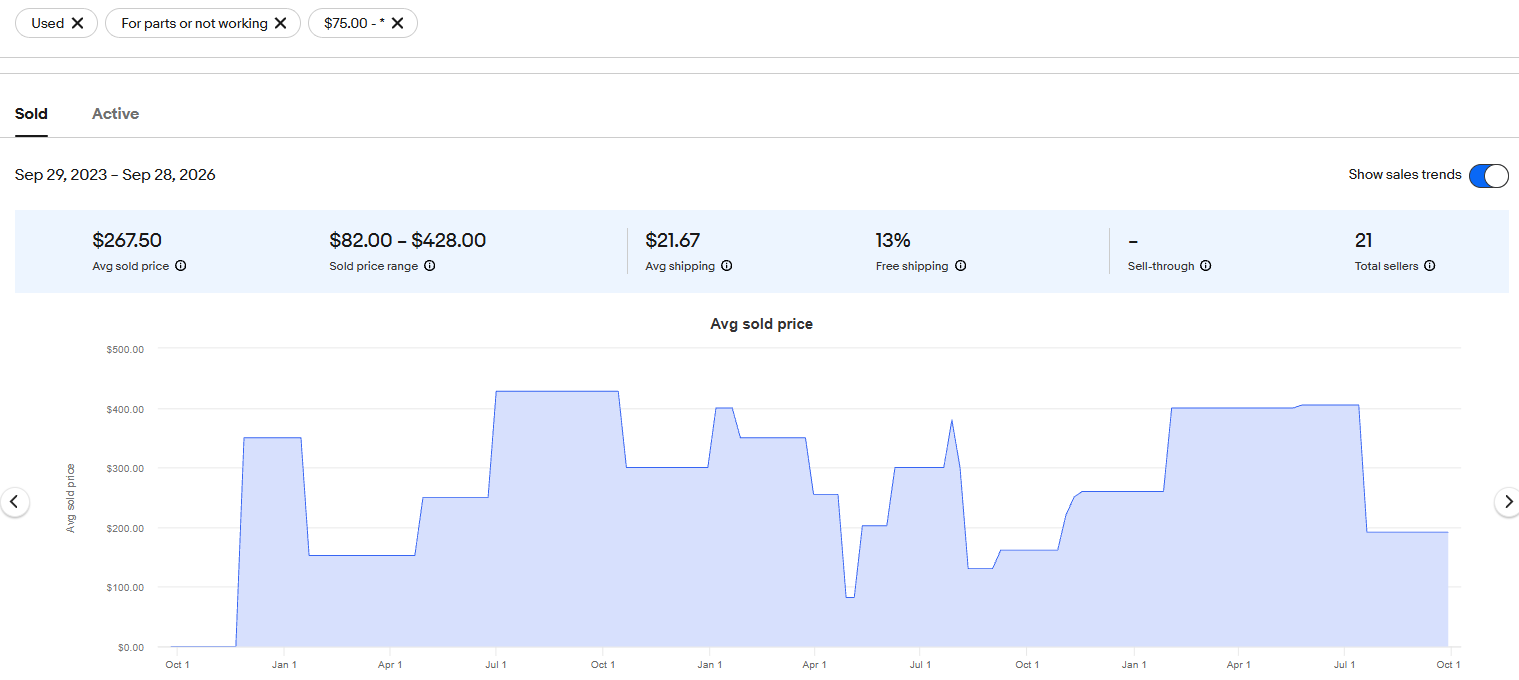The height and width of the screenshot is (680, 1519).
Task: Switch to the Active tab
Action: click(x=115, y=114)
